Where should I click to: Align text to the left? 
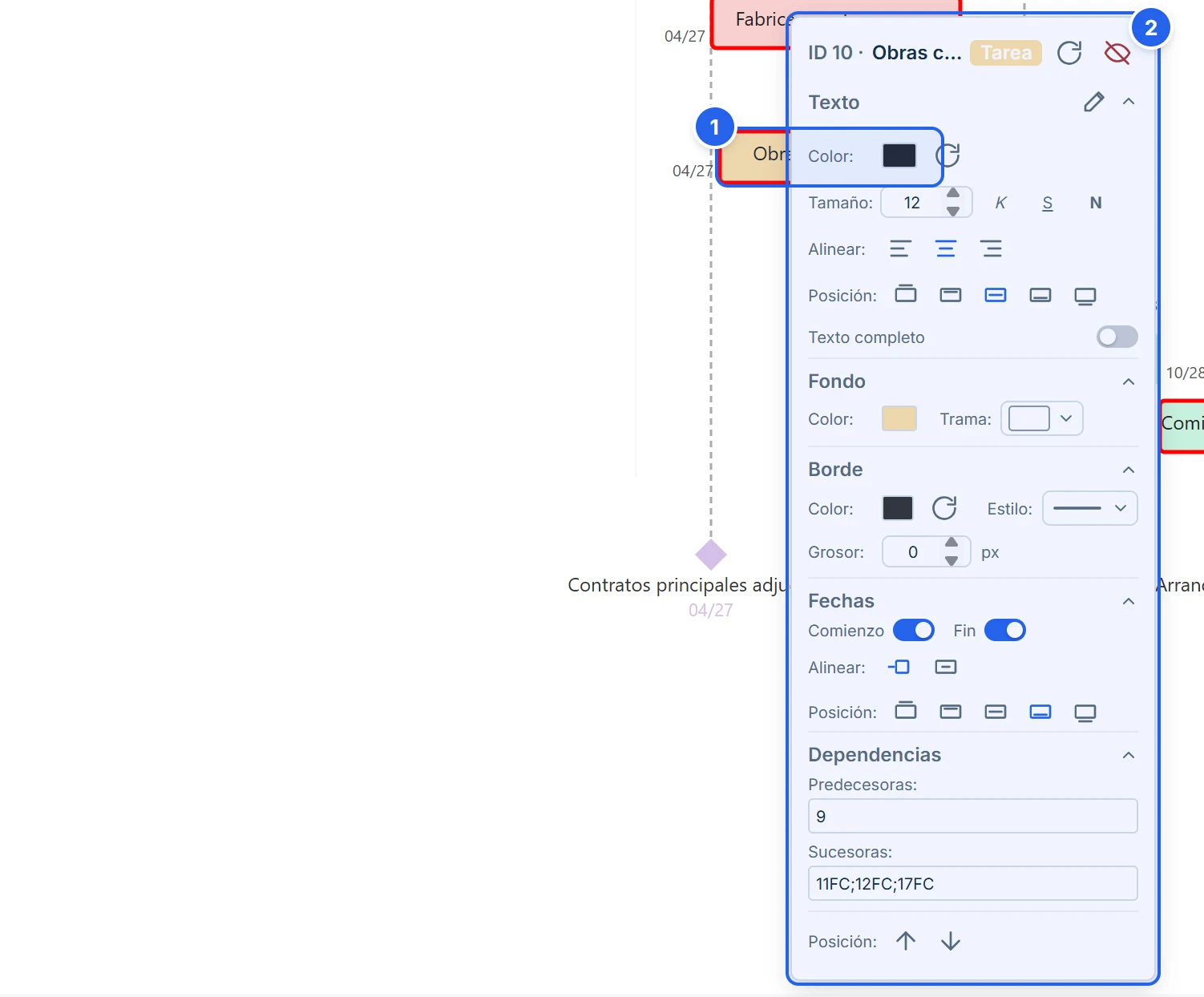[900, 249]
